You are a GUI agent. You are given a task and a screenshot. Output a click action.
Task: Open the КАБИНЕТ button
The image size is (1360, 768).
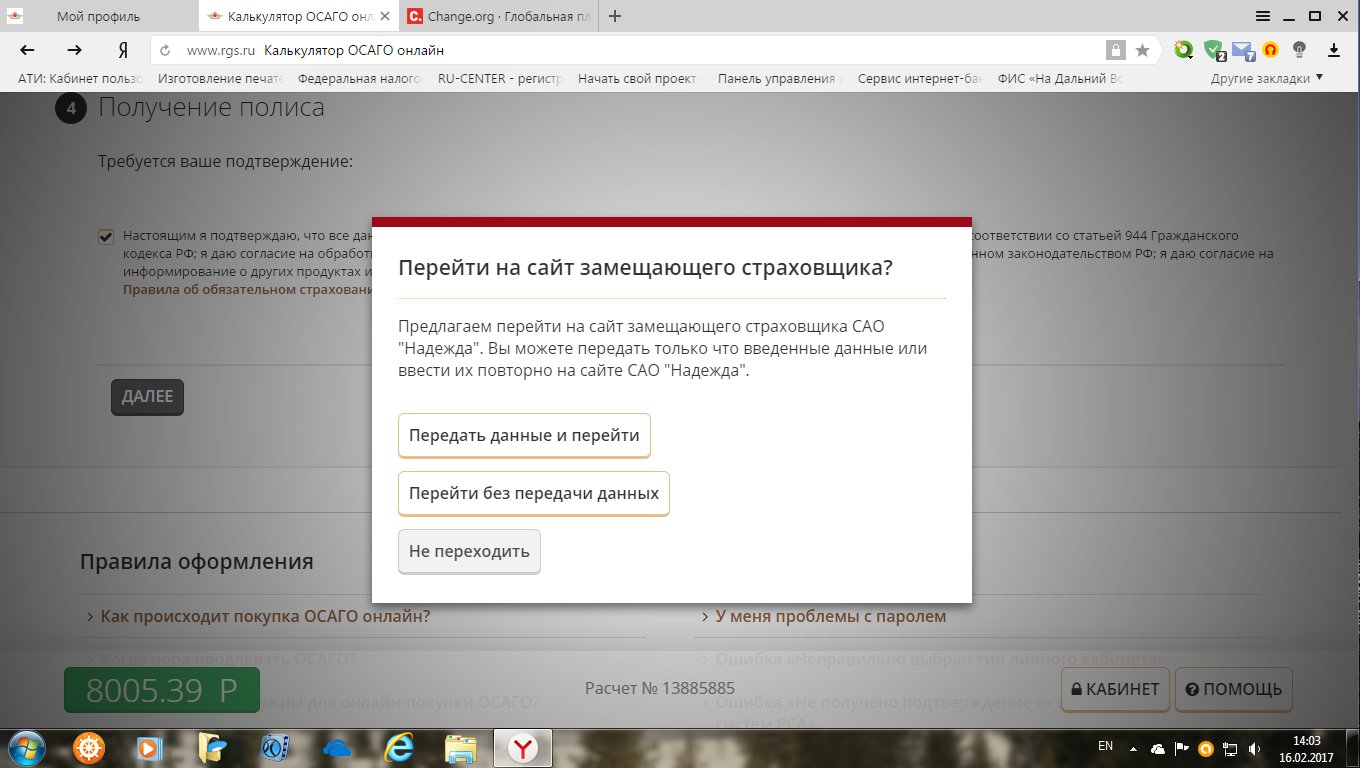coord(1115,689)
